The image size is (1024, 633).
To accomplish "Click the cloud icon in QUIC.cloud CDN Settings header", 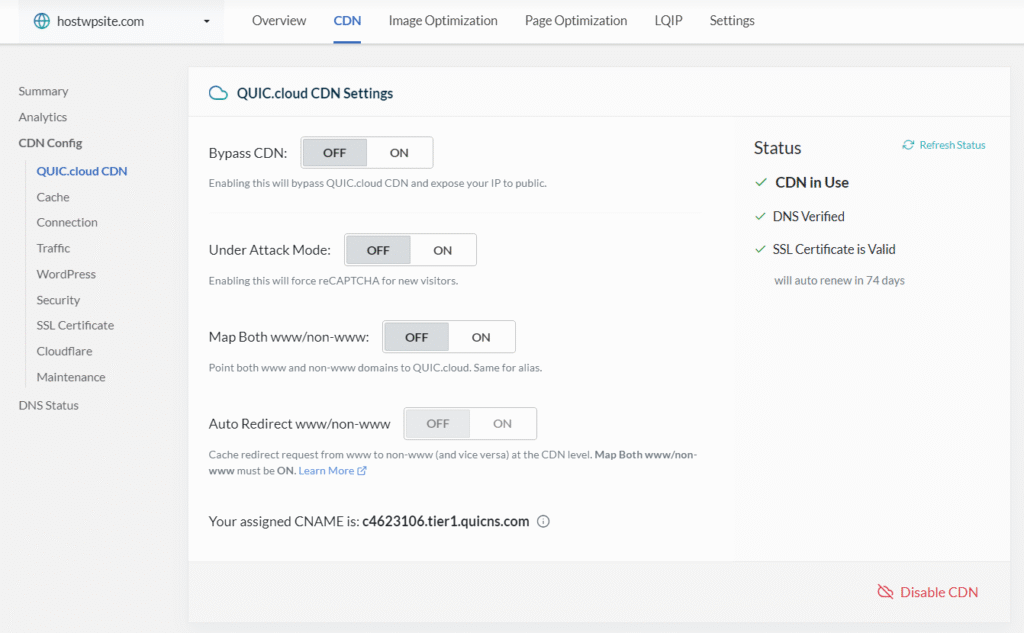I will point(218,92).
